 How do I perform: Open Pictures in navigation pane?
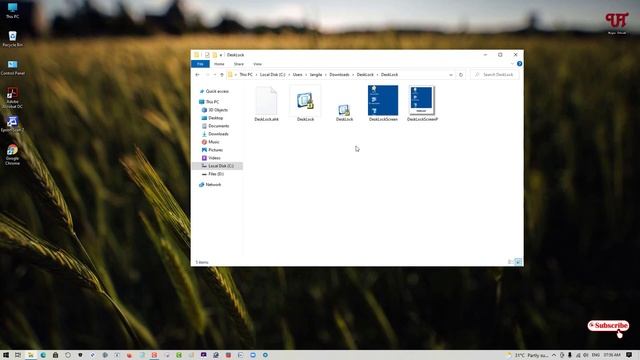click(212, 150)
